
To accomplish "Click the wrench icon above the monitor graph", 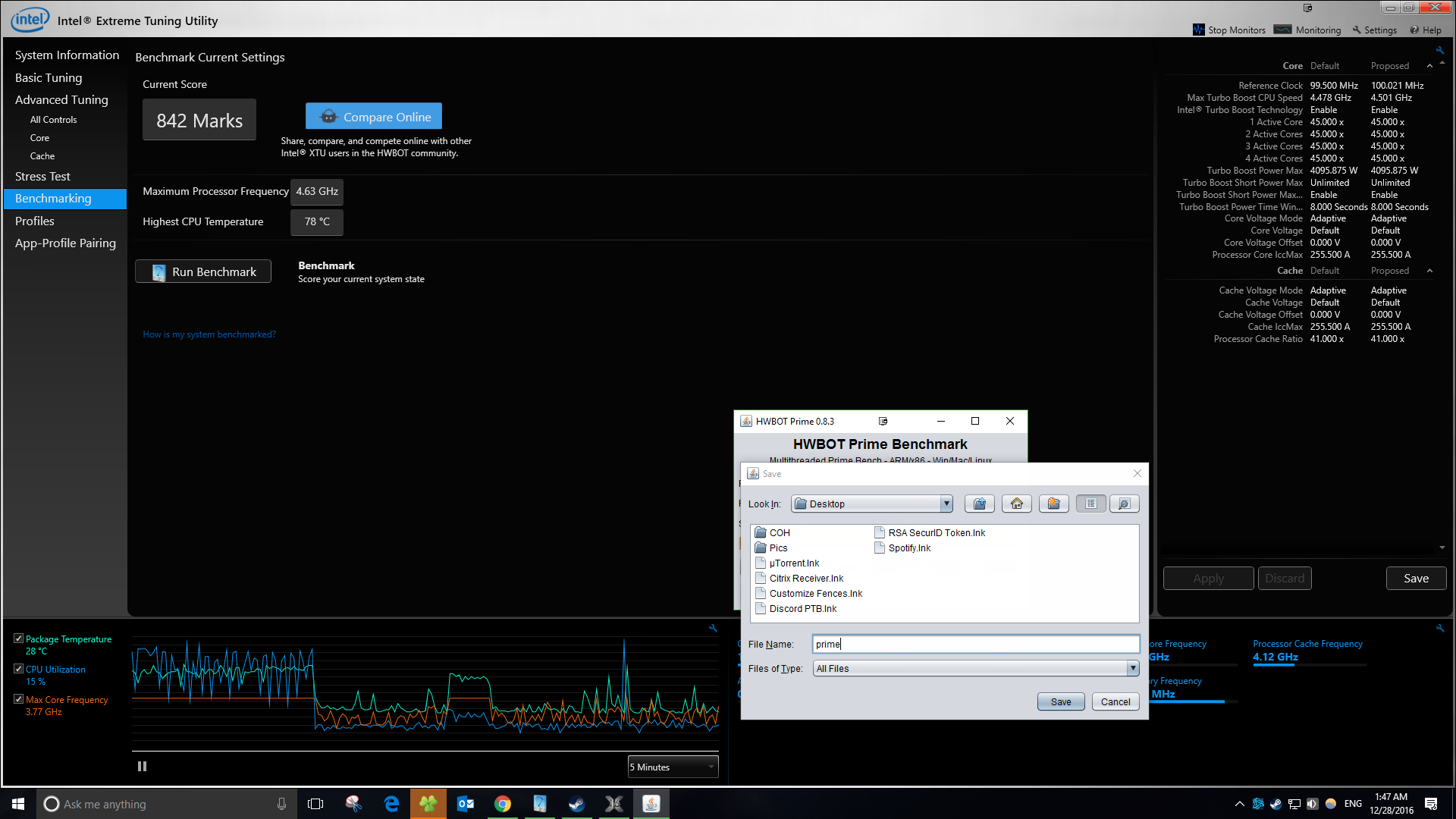I will tap(713, 628).
